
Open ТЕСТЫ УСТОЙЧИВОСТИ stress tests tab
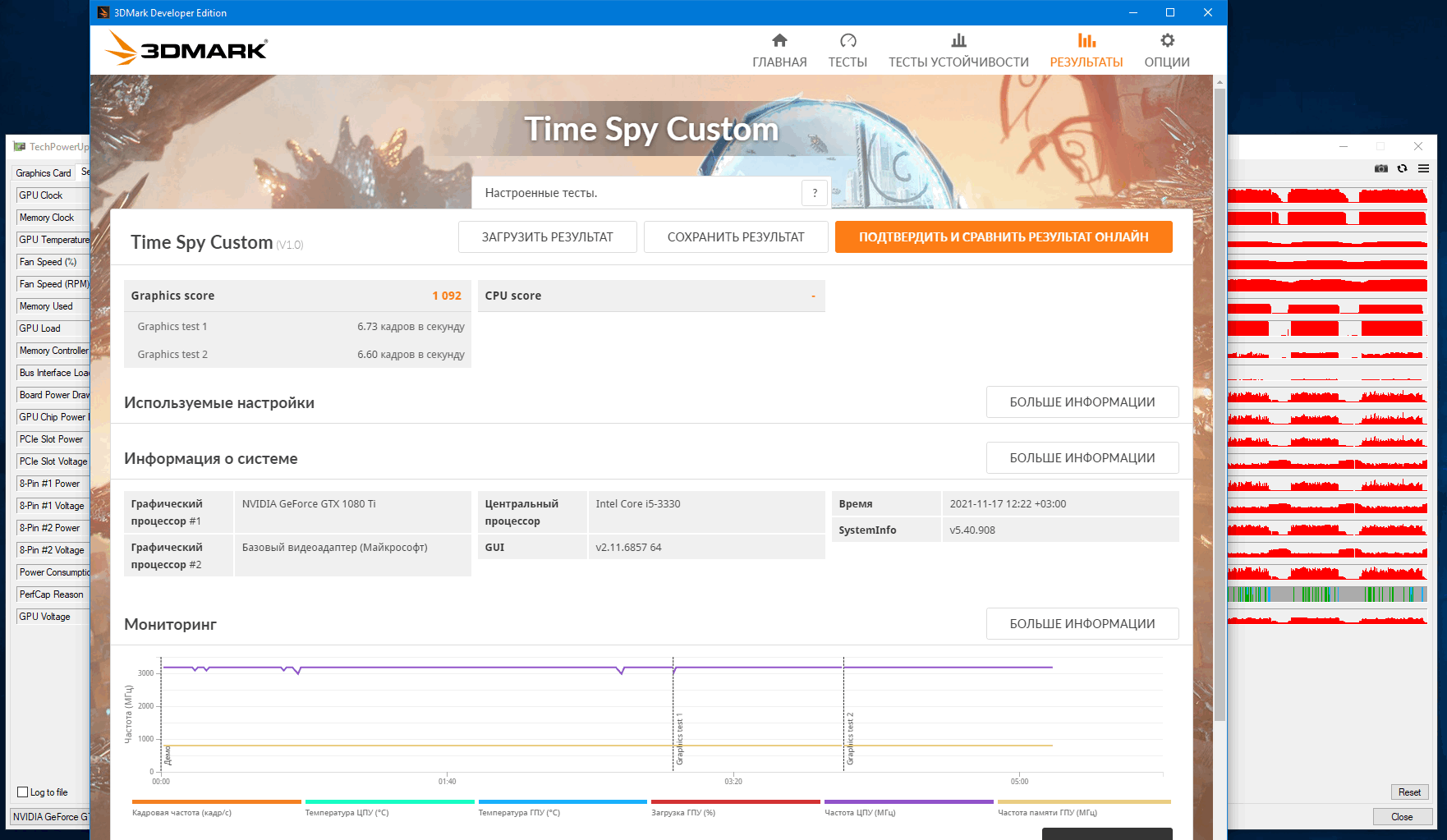(958, 51)
